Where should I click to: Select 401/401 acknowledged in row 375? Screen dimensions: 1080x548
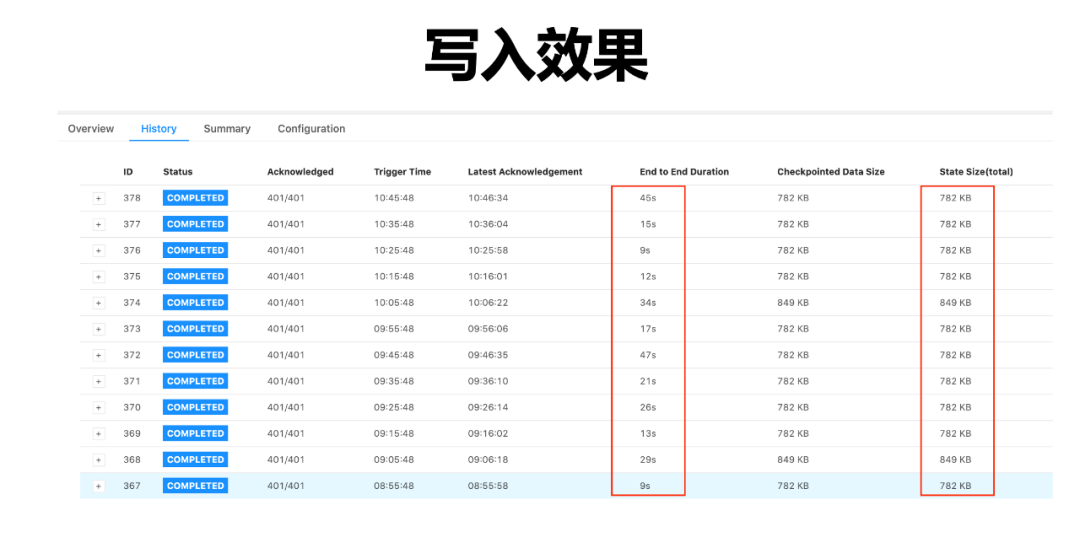(x=286, y=277)
